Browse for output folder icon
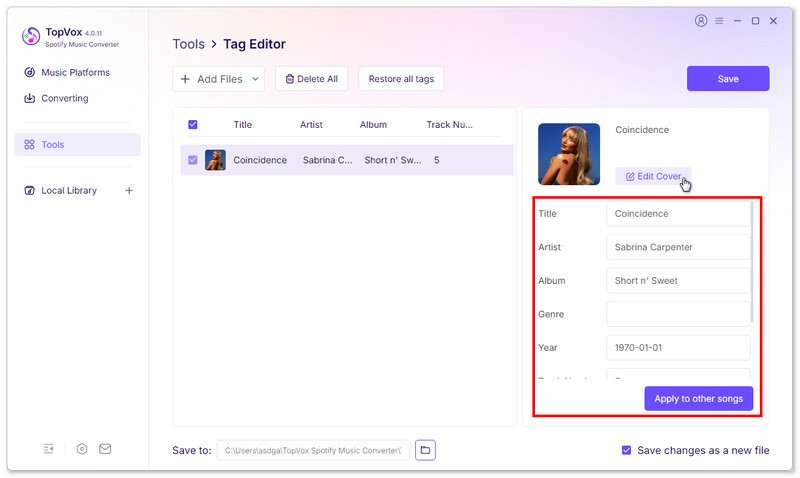The width and height of the screenshot is (800, 478). (x=426, y=450)
